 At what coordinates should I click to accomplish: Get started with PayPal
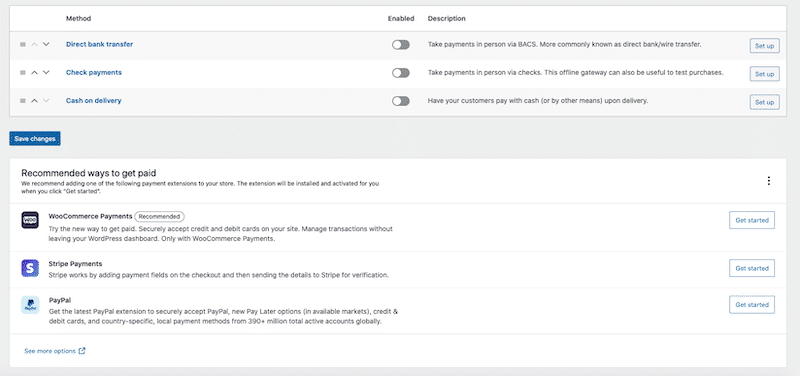(752, 305)
